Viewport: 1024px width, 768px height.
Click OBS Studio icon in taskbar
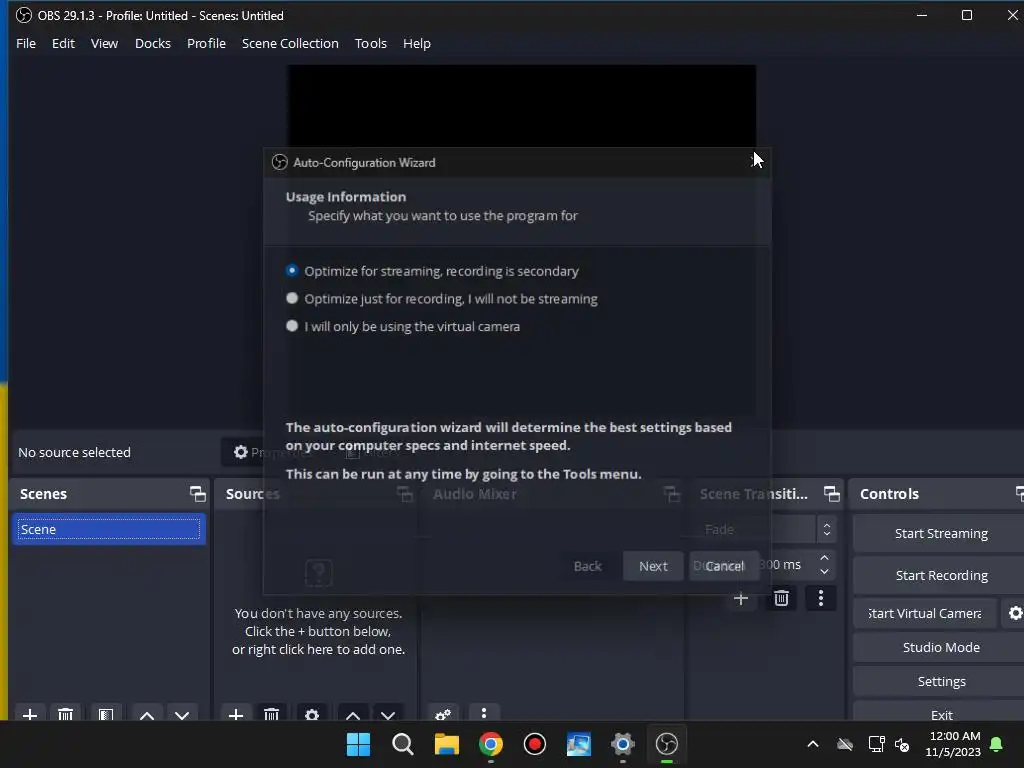click(x=667, y=744)
